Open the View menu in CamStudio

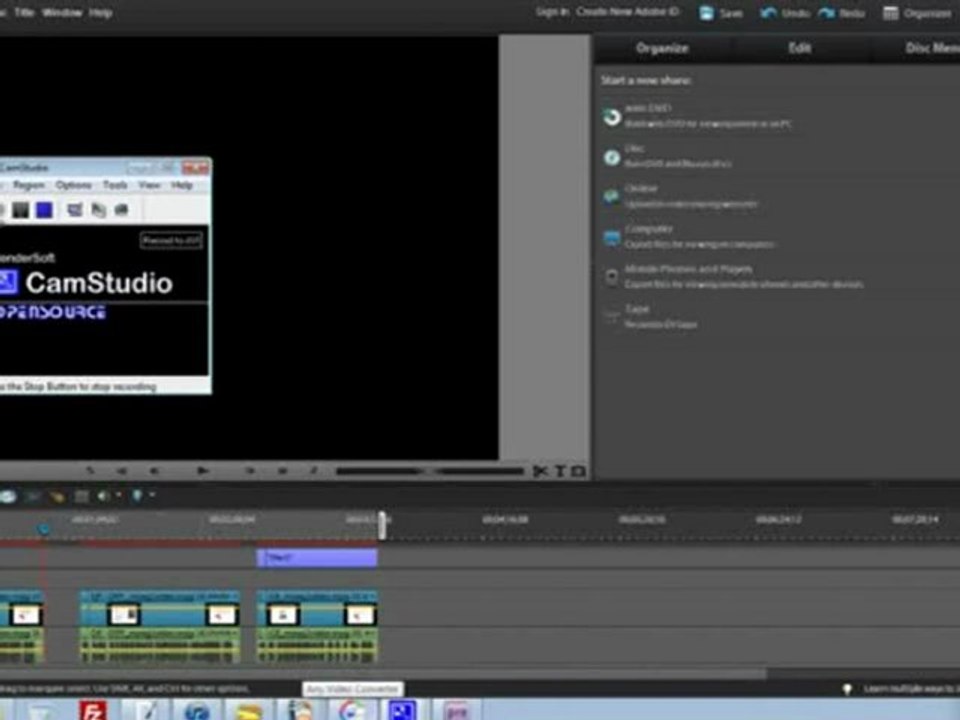(149, 185)
